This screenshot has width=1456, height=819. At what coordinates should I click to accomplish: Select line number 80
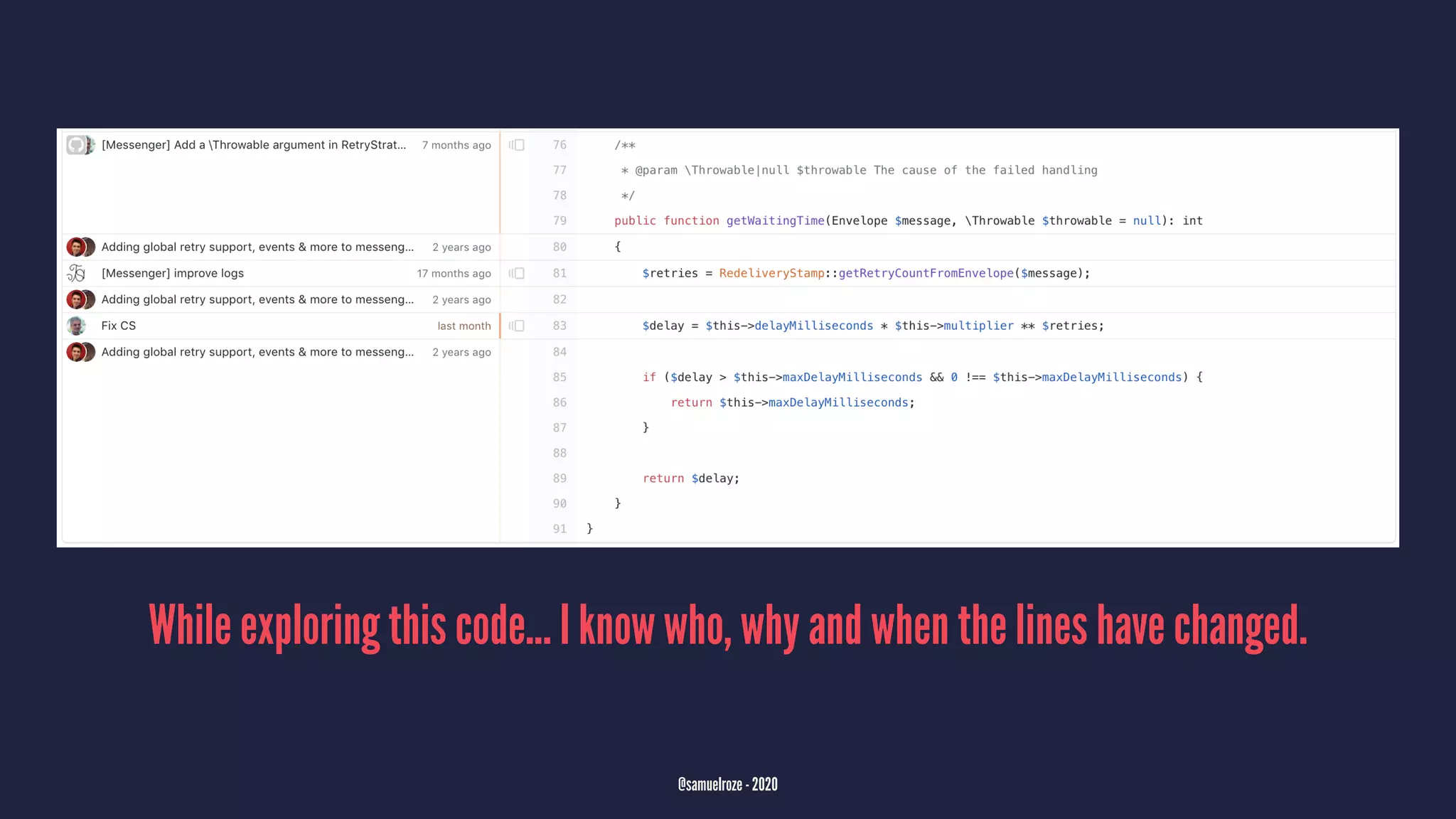(560, 247)
